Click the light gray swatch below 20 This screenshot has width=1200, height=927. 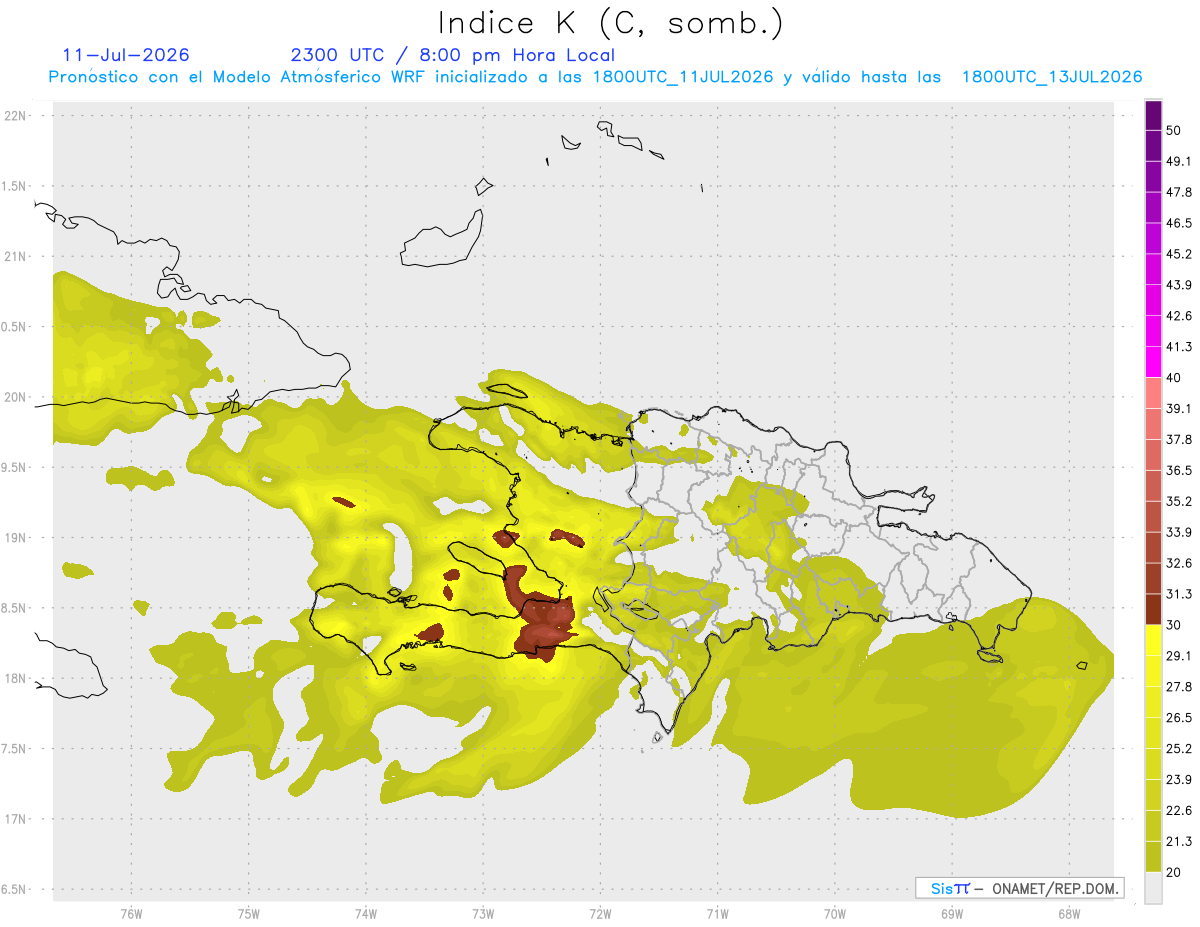point(1153,888)
